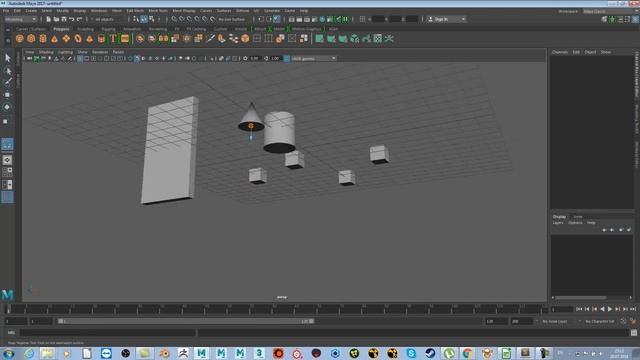The image size is (640, 360).
Task: Toggle snap to points
Action: pyautogui.click(x=190, y=19)
